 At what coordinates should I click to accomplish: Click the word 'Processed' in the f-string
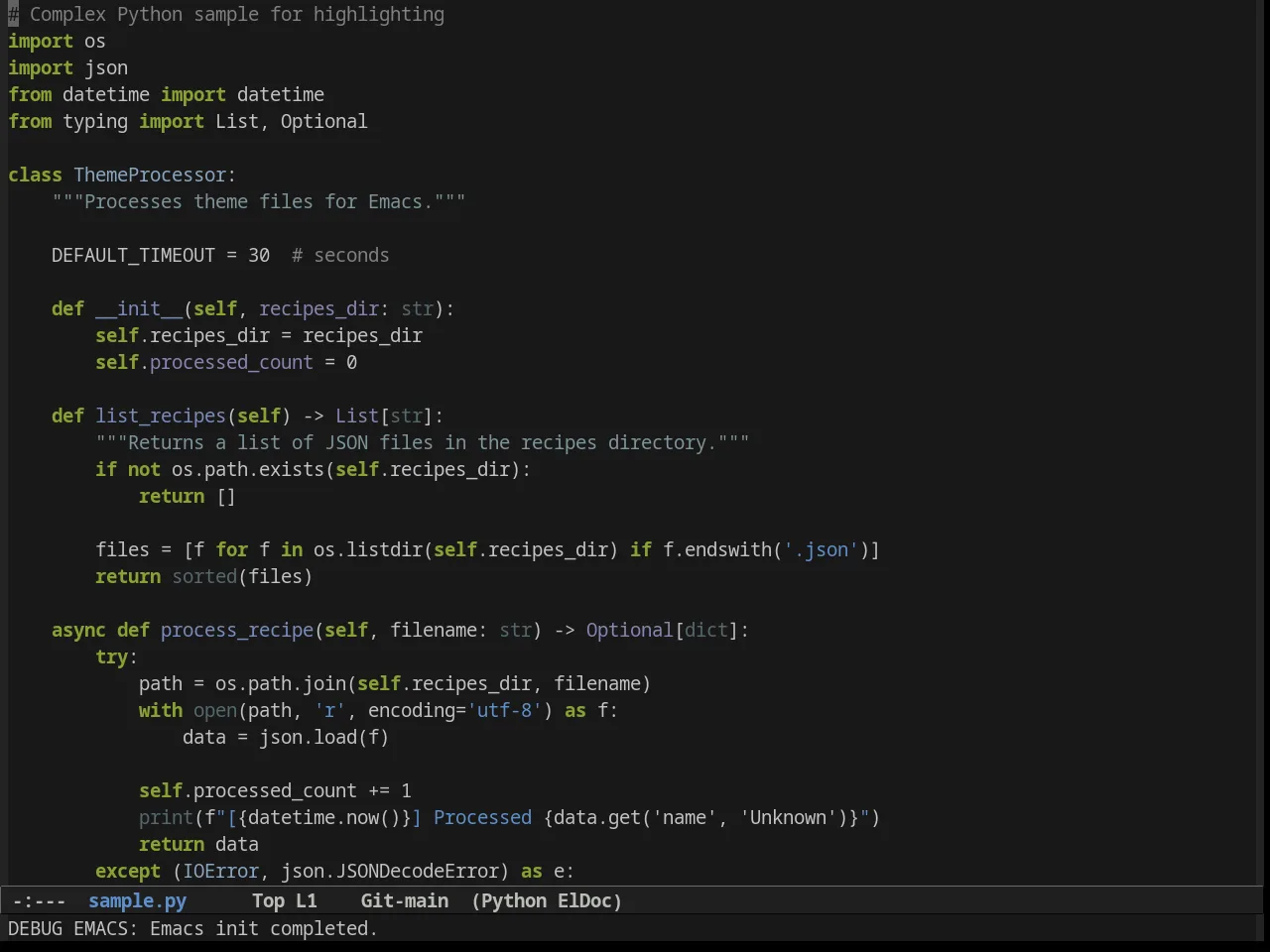coord(482,817)
